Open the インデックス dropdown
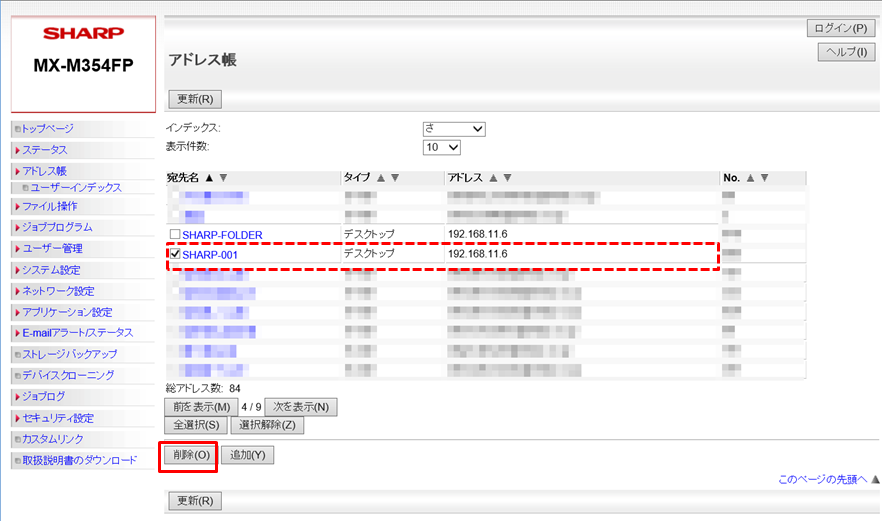Viewport: 882px width, 521px height. (454, 129)
